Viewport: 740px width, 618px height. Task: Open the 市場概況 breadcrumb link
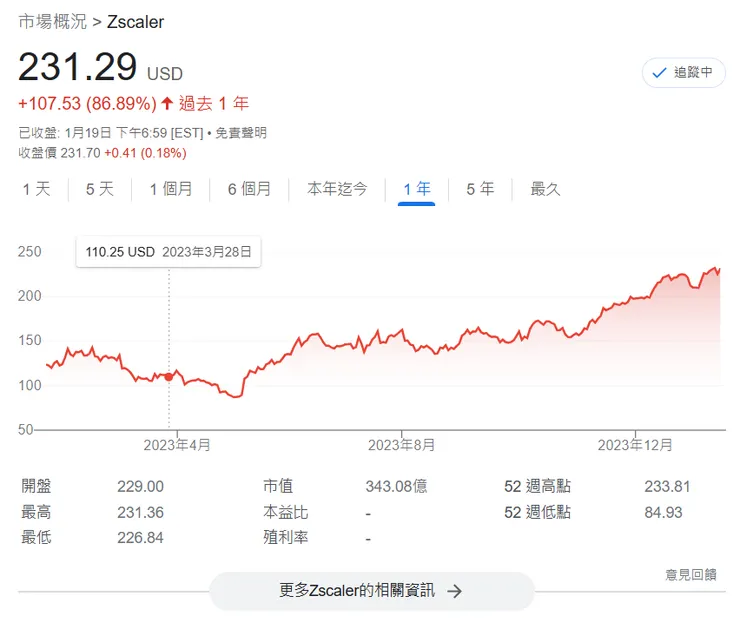point(52,21)
